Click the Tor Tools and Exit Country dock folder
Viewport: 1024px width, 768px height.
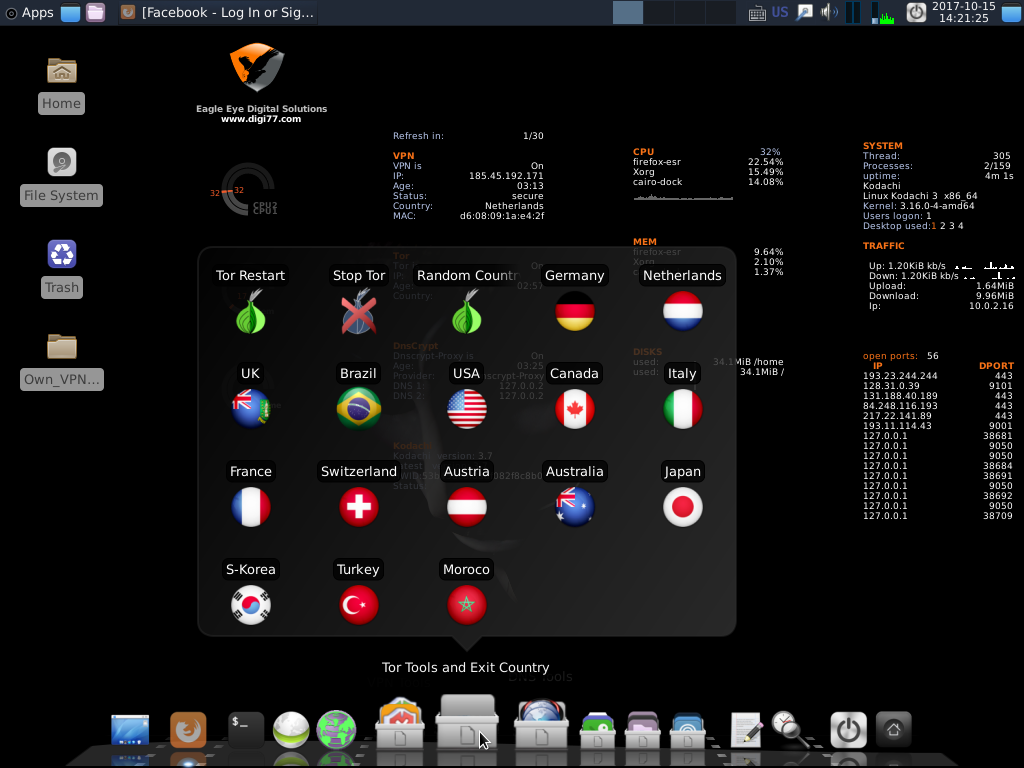pos(467,722)
